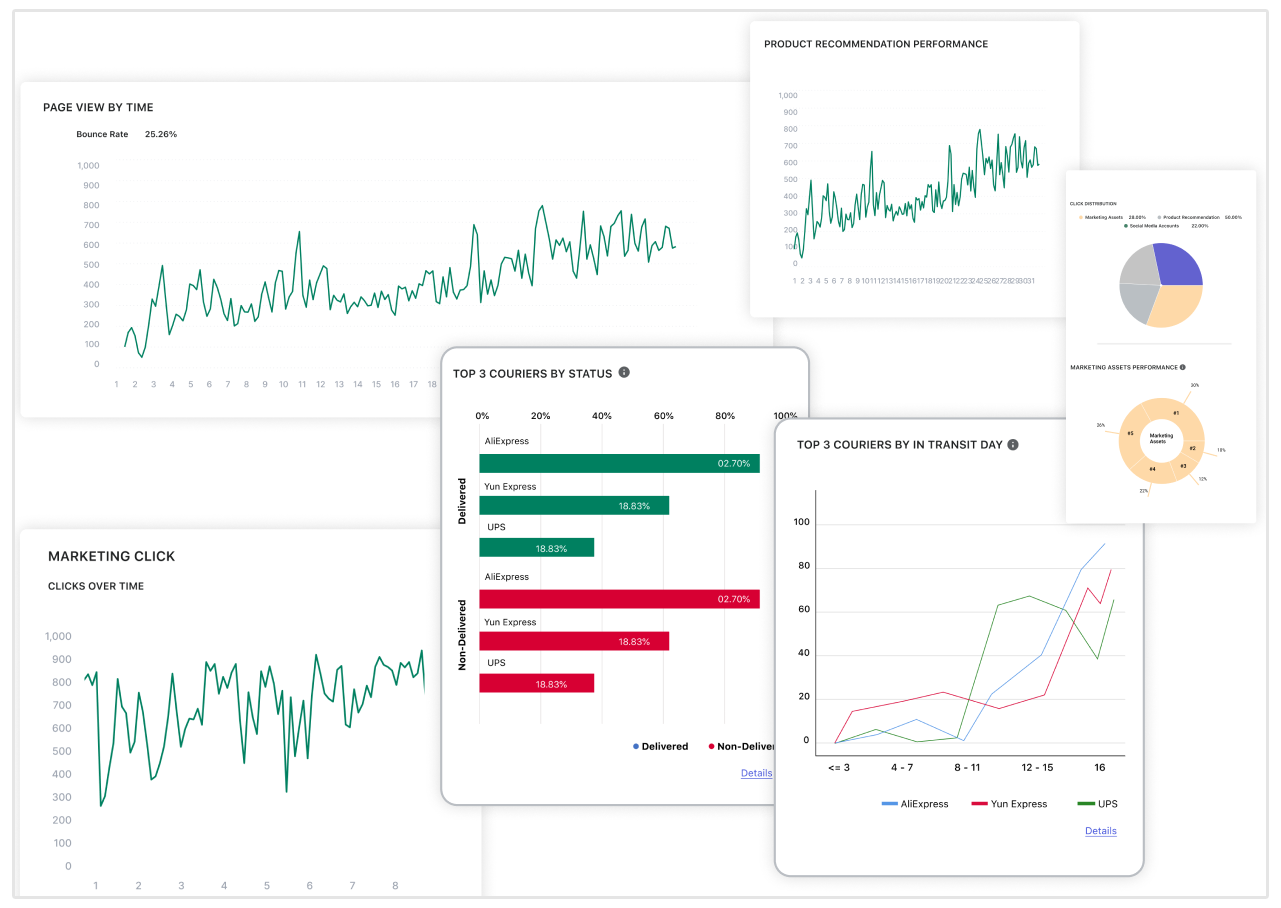The width and height of the screenshot is (1281, 908).
Task: Toggle the Delivered legend item in status chart
Action: [x=660, y=746]
